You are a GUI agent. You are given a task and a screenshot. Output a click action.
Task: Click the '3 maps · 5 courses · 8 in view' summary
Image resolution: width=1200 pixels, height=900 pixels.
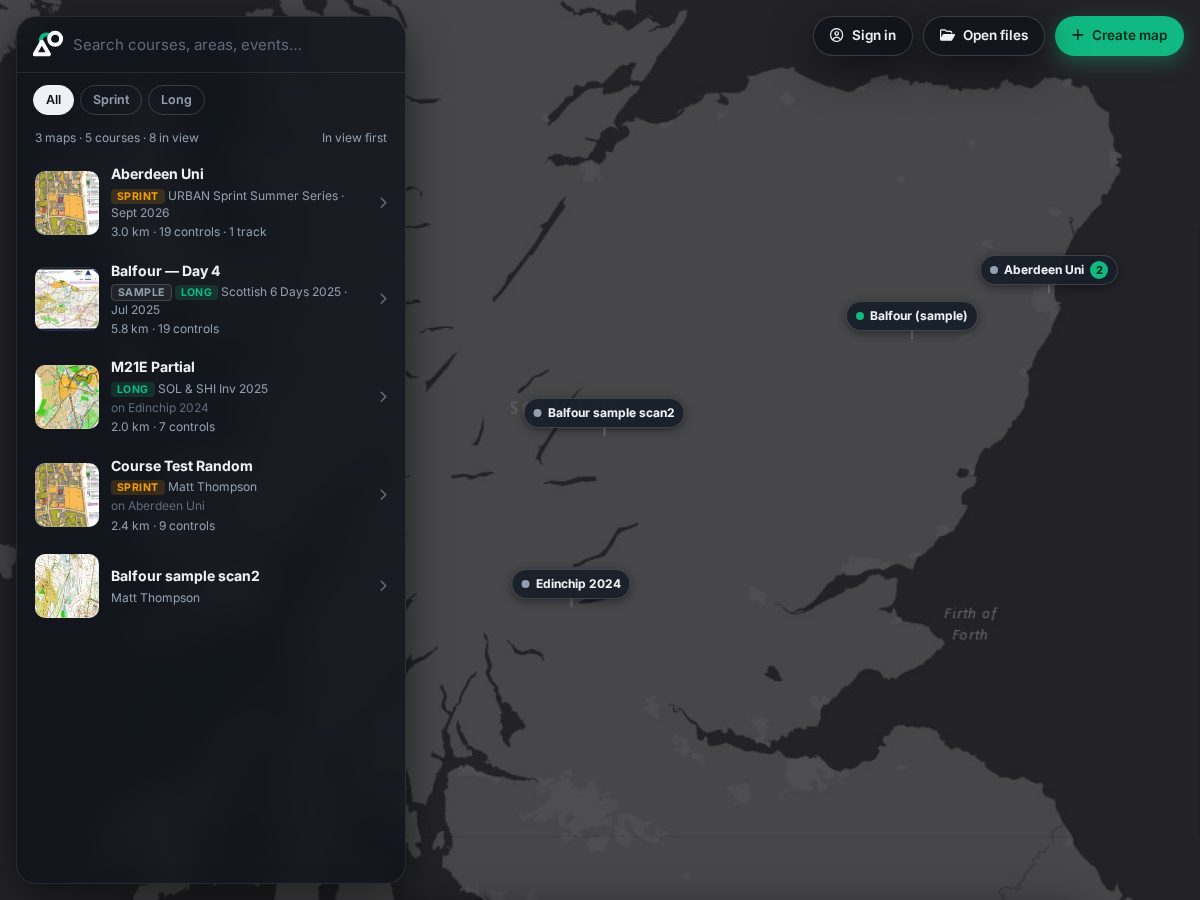(117, 138)
